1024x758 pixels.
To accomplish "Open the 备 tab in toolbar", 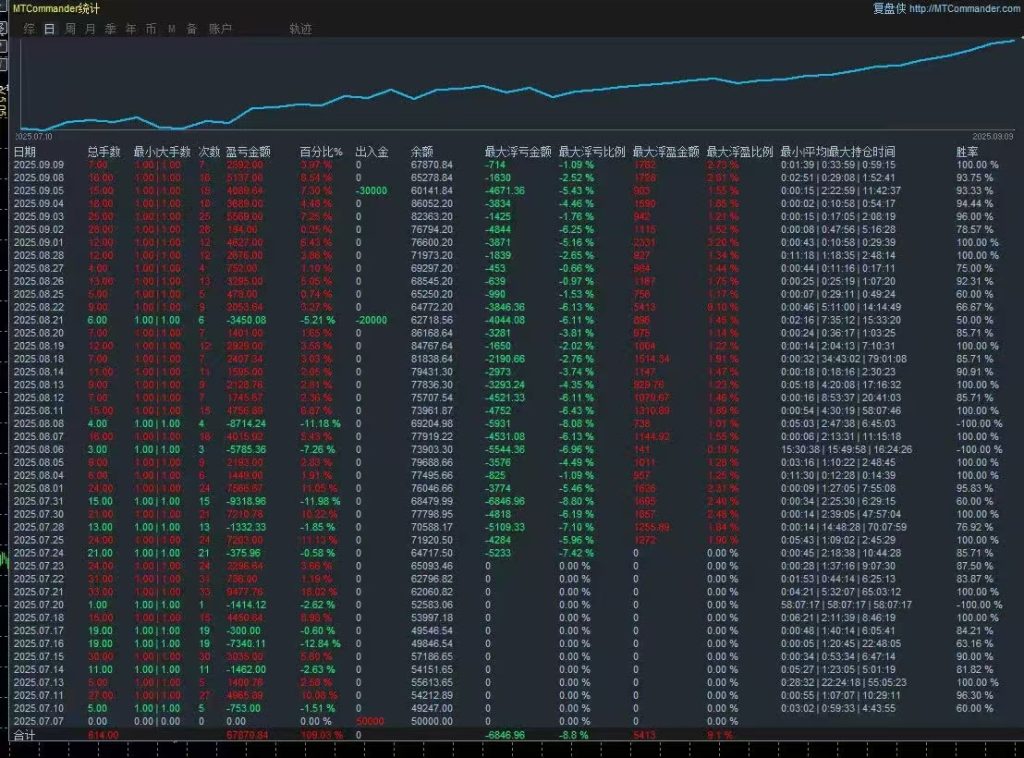I will point(191,29).
